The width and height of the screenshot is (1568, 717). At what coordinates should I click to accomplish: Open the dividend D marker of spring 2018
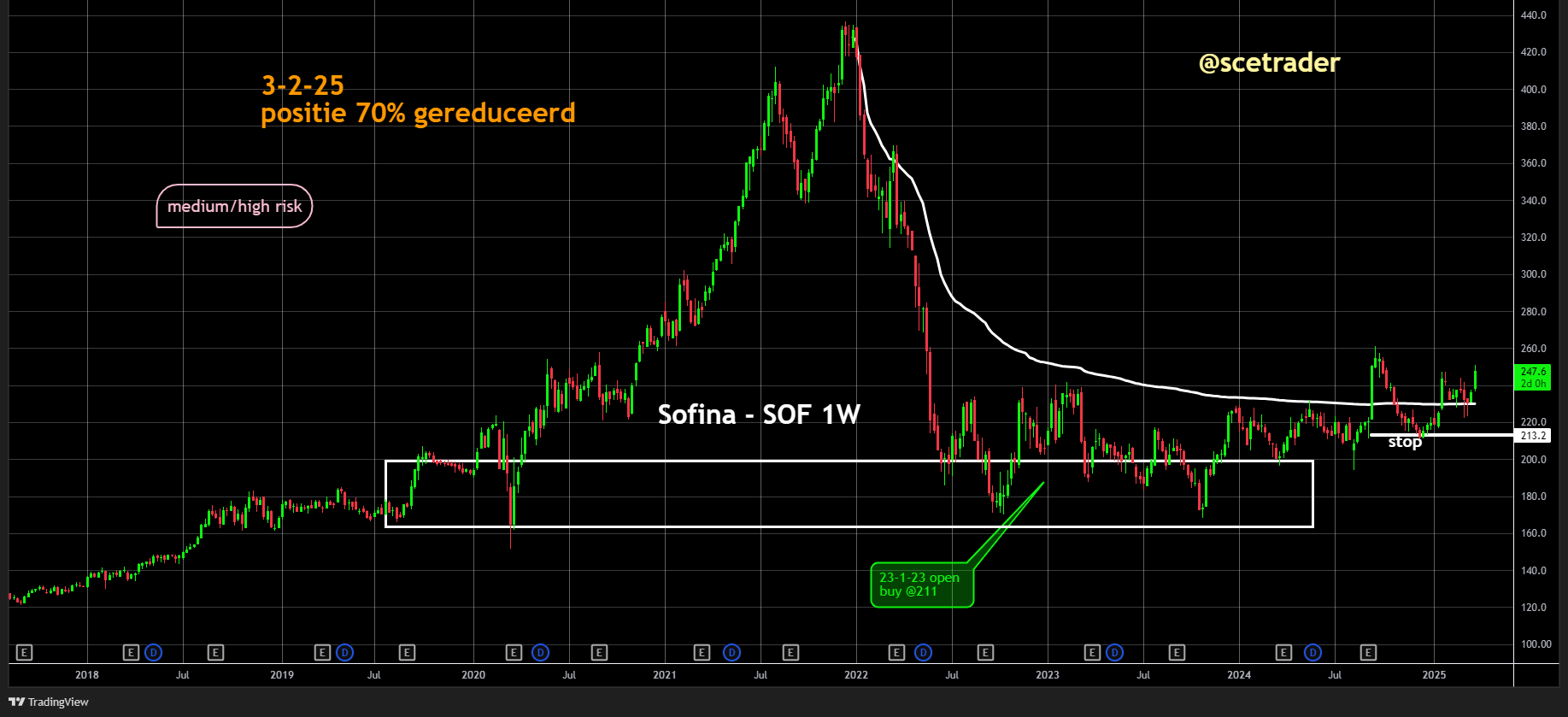(x=153, y=653)
